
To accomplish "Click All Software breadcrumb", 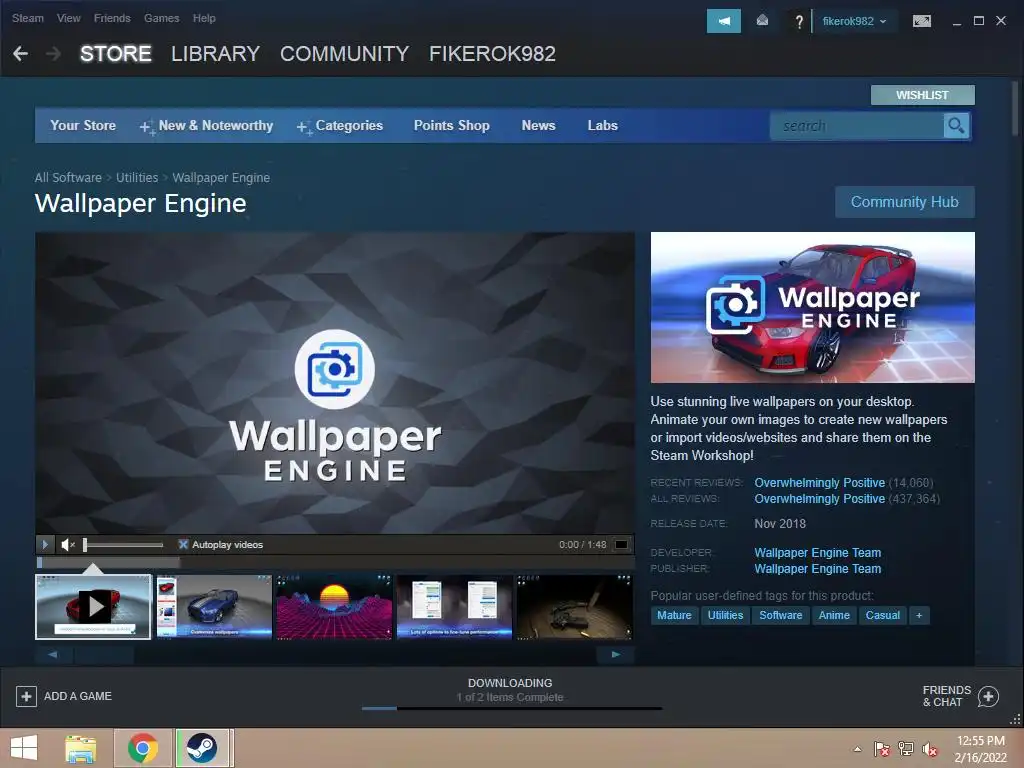I will pyautogui.click(x=68, y=178).
